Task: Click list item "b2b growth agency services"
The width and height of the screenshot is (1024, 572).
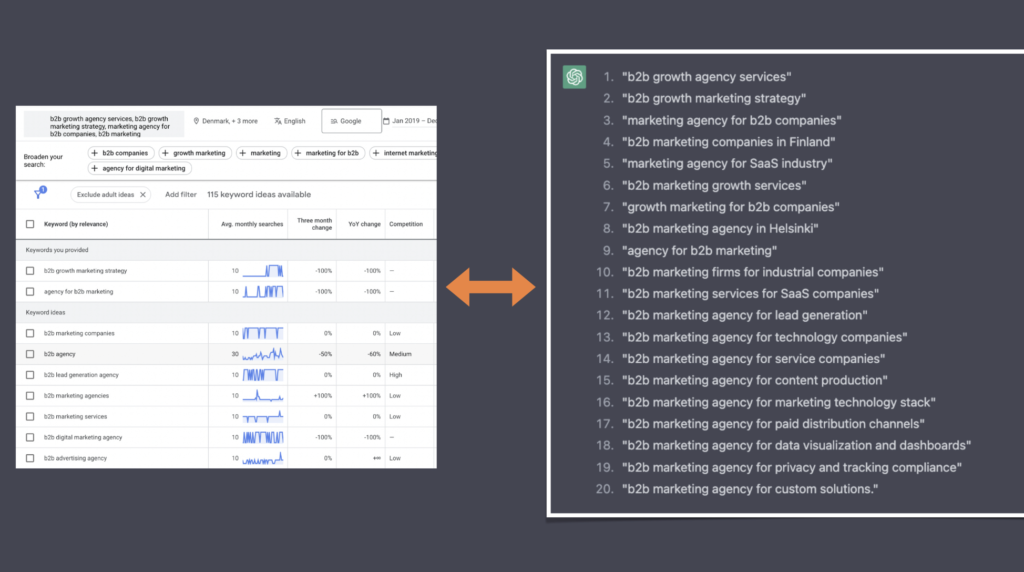Action: 707,77
